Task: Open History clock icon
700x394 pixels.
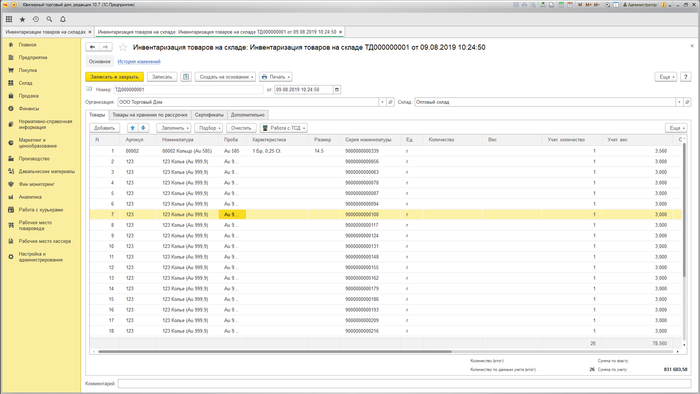Action: click(x=36, y=19)
